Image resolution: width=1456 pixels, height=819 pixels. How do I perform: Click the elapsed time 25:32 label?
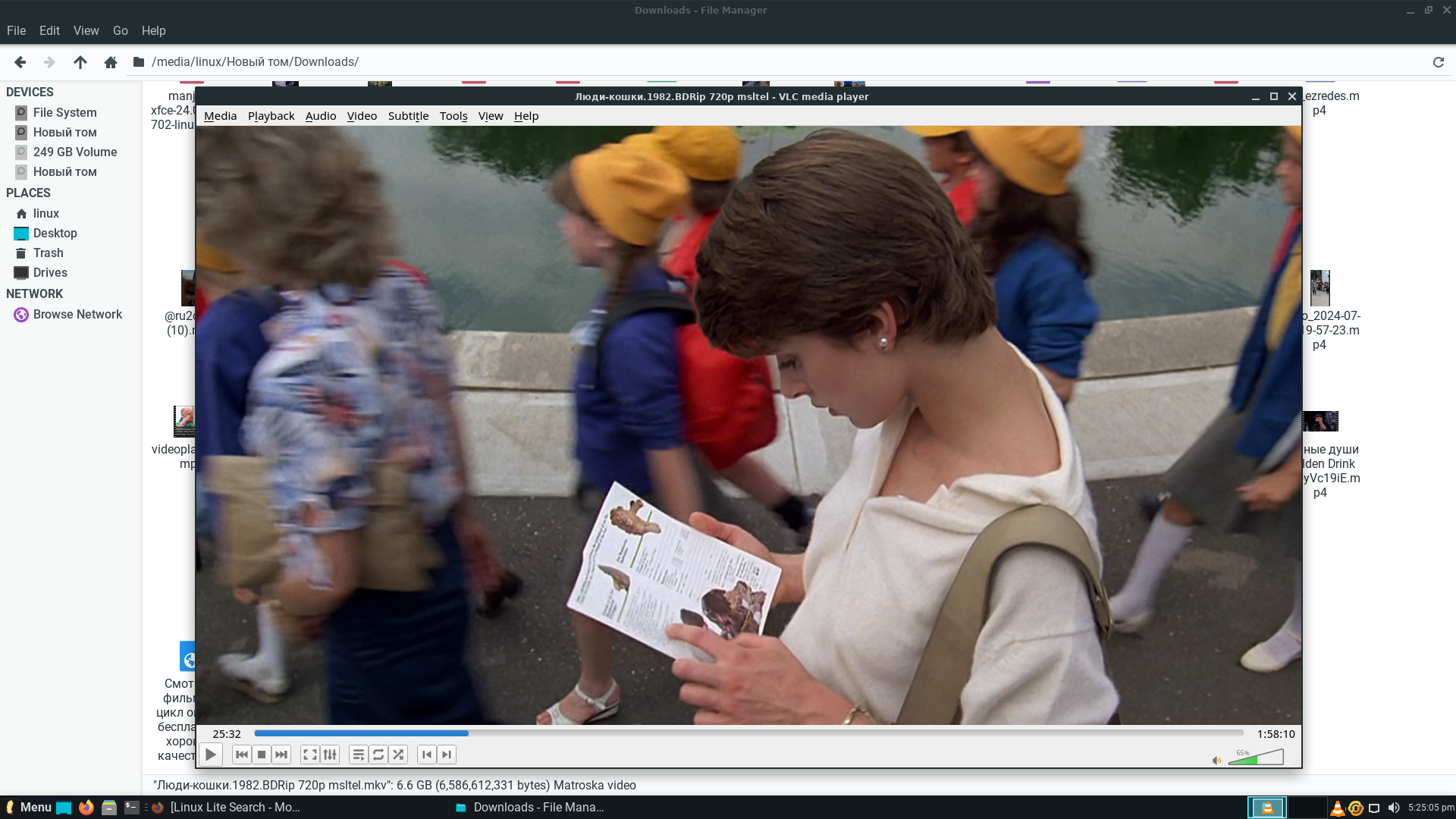(x=227, y=734)
